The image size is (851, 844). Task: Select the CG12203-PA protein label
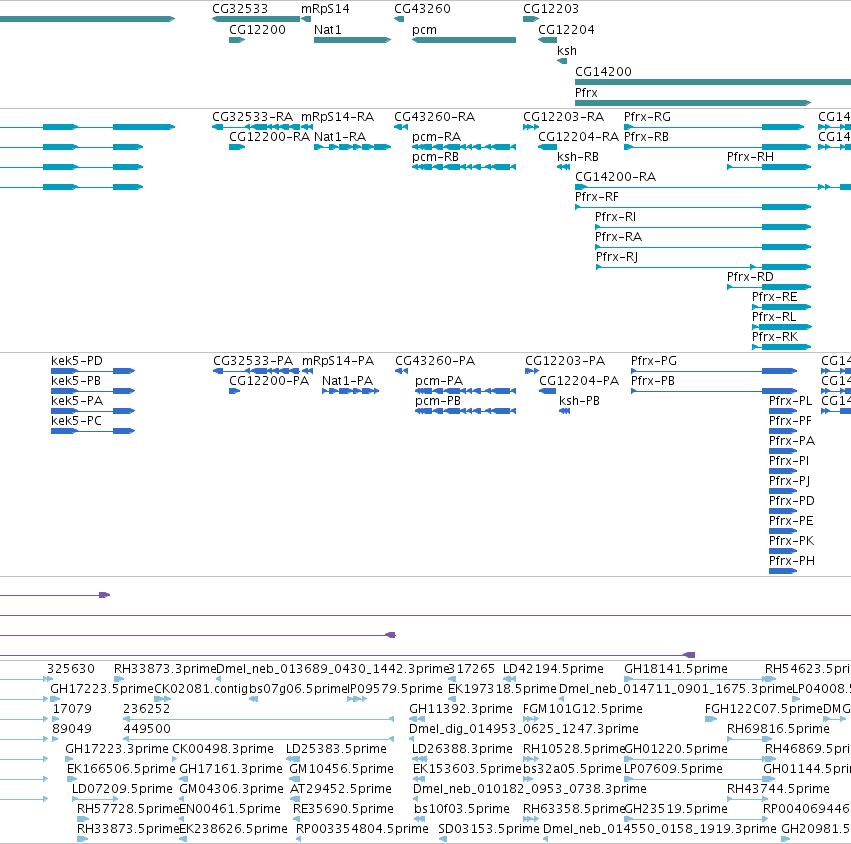tap(564, 361)
